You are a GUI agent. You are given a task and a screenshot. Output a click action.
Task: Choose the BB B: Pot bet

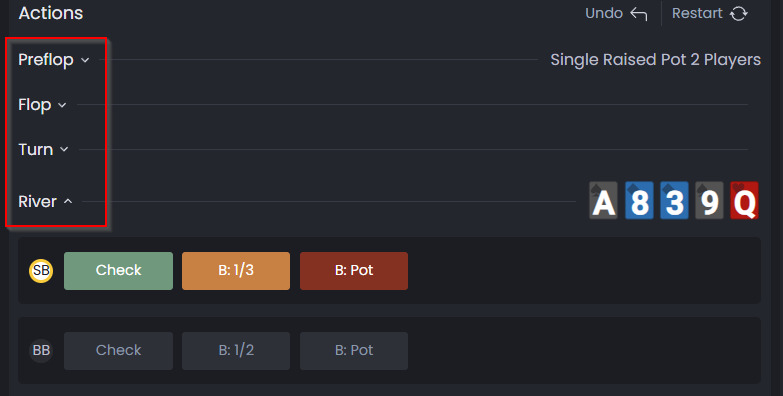(x=354, y=351)
